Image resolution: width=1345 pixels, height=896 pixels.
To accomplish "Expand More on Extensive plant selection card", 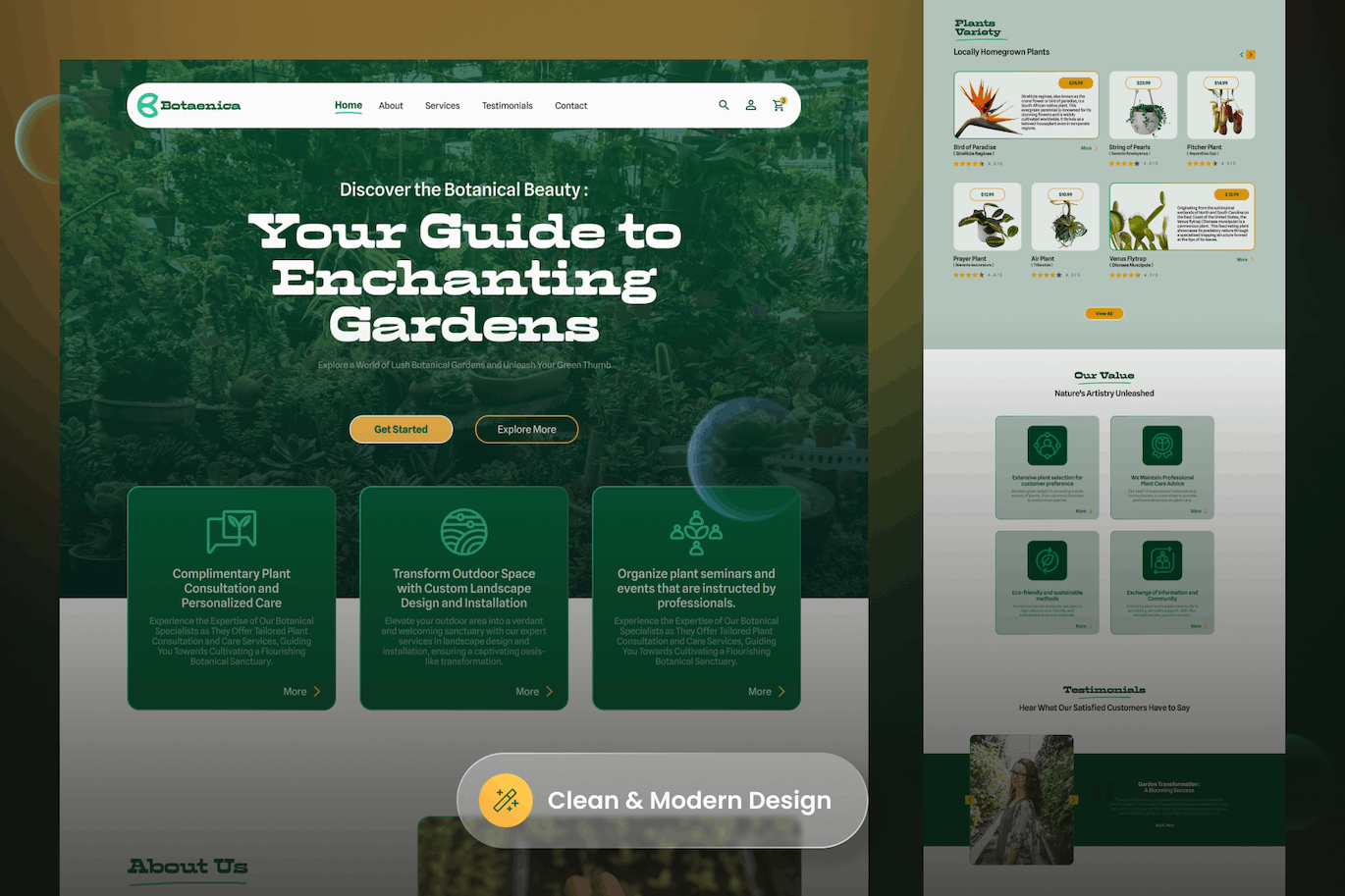I will (x=1084, y=511).
